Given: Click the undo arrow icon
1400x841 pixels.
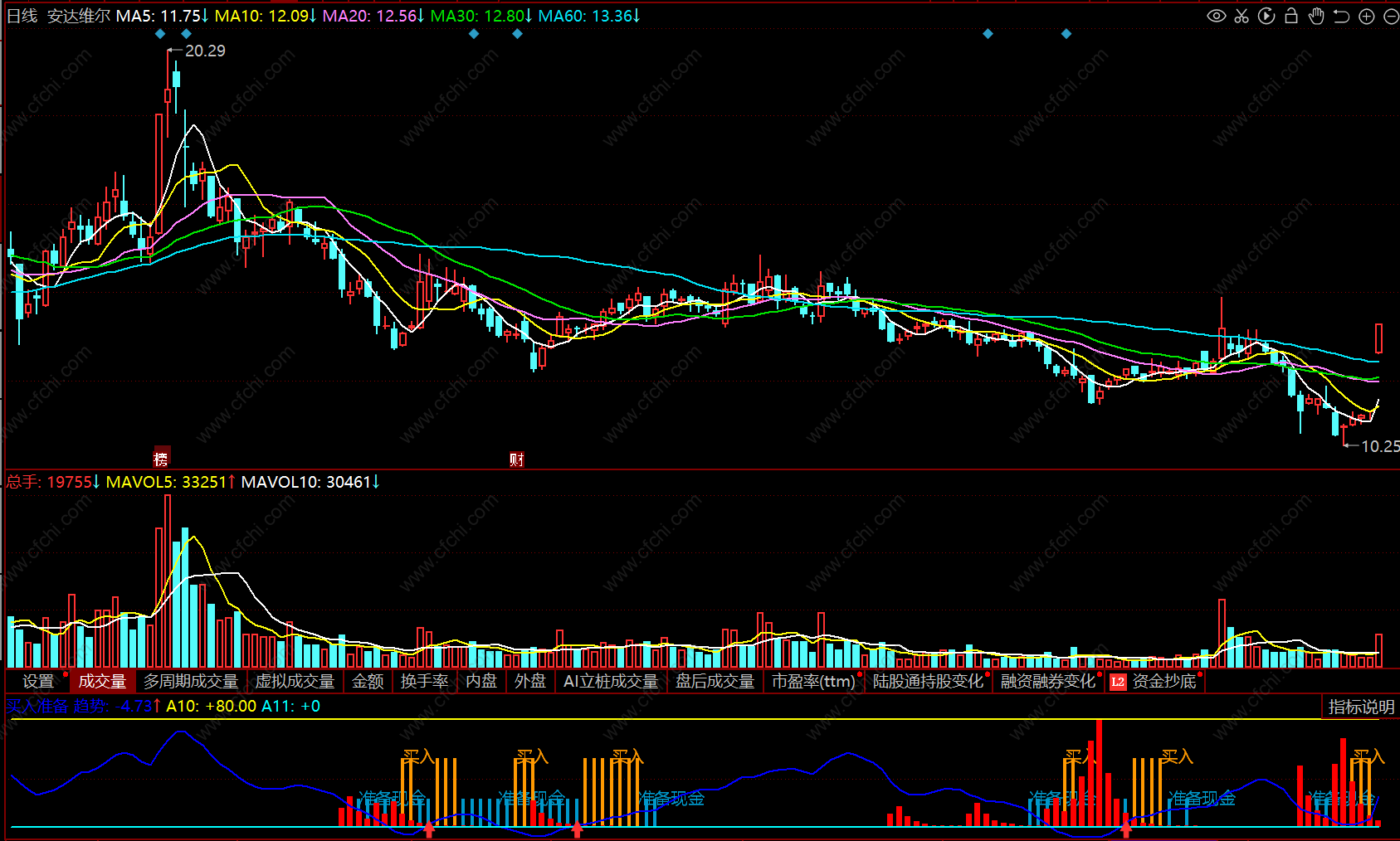Looking at the screenshot, I should 1341,16.
